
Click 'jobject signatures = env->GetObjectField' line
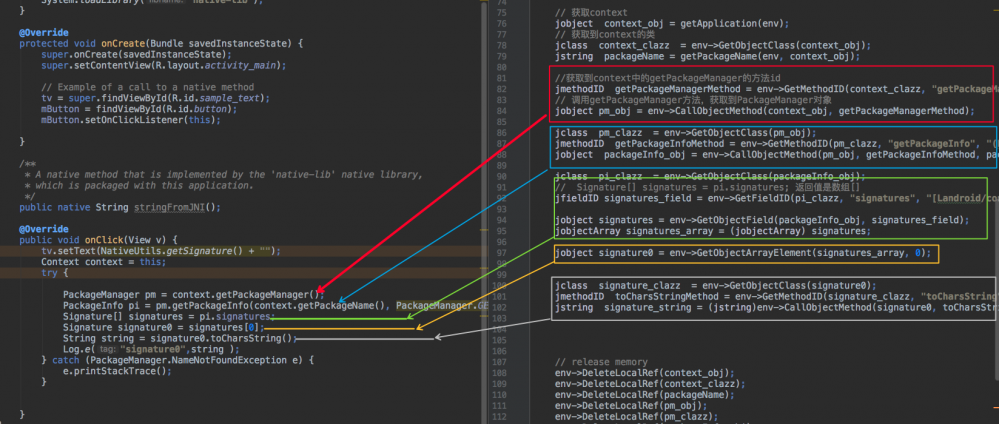pos(762,220)
